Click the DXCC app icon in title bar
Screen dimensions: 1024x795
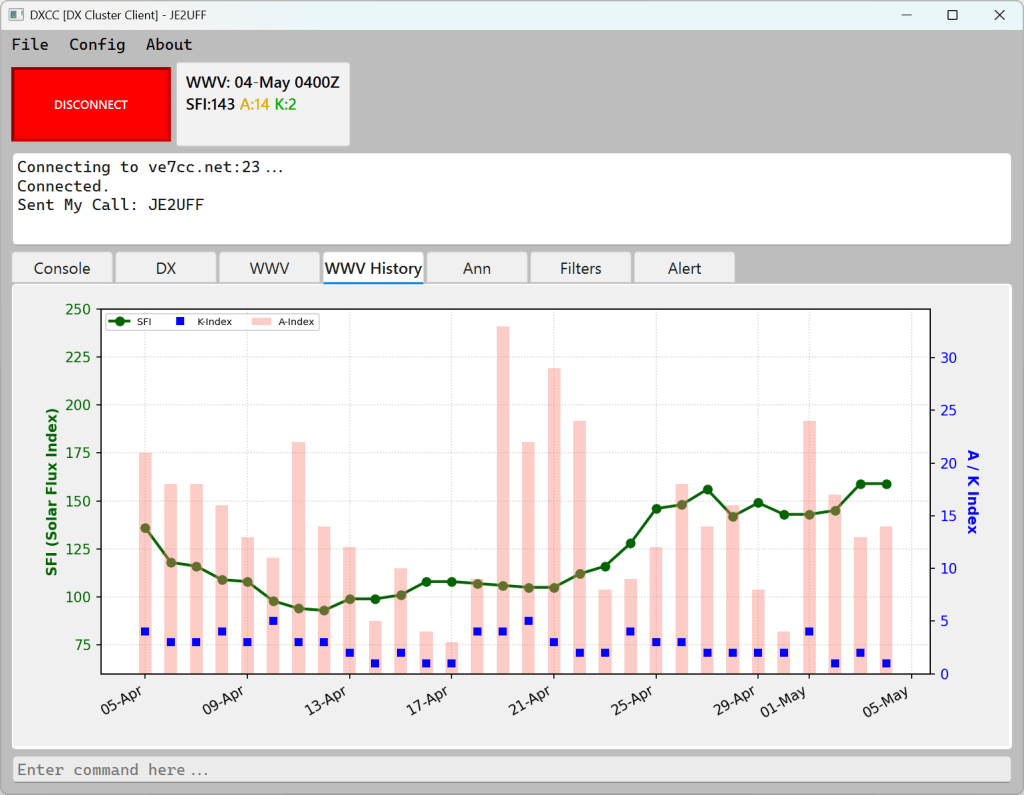pyautogui.click(x=16, y=14)
